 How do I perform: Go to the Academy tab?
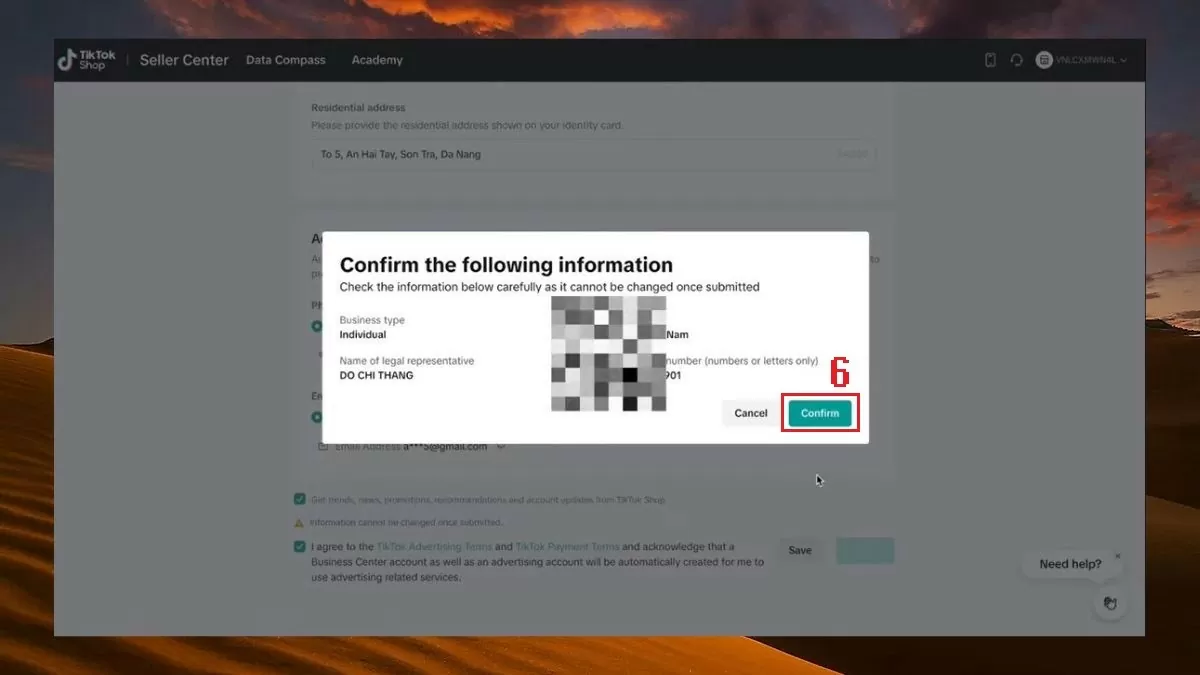pyautogui.click(x=377, y=60)
